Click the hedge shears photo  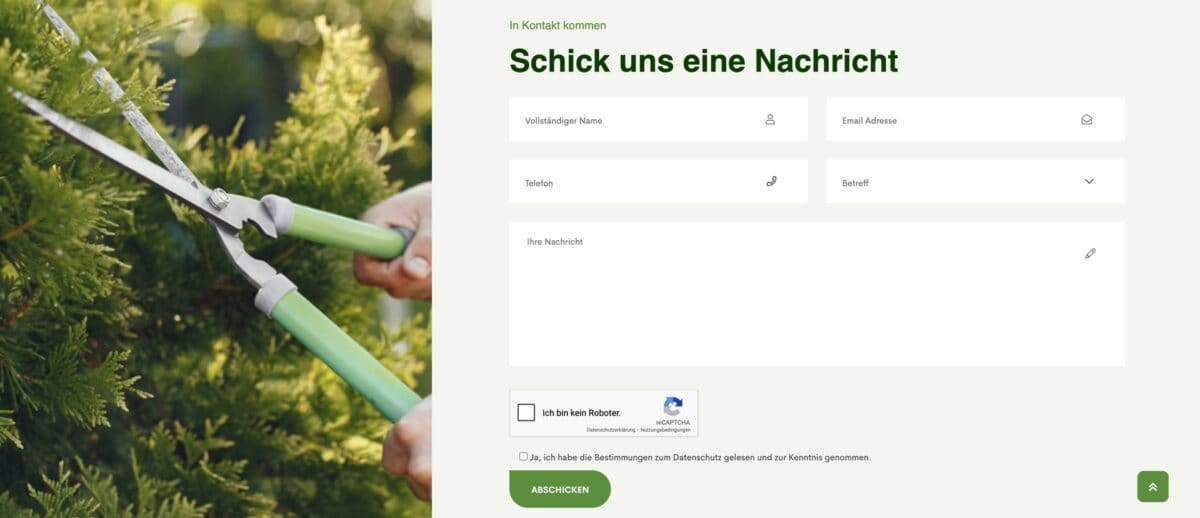216,259
